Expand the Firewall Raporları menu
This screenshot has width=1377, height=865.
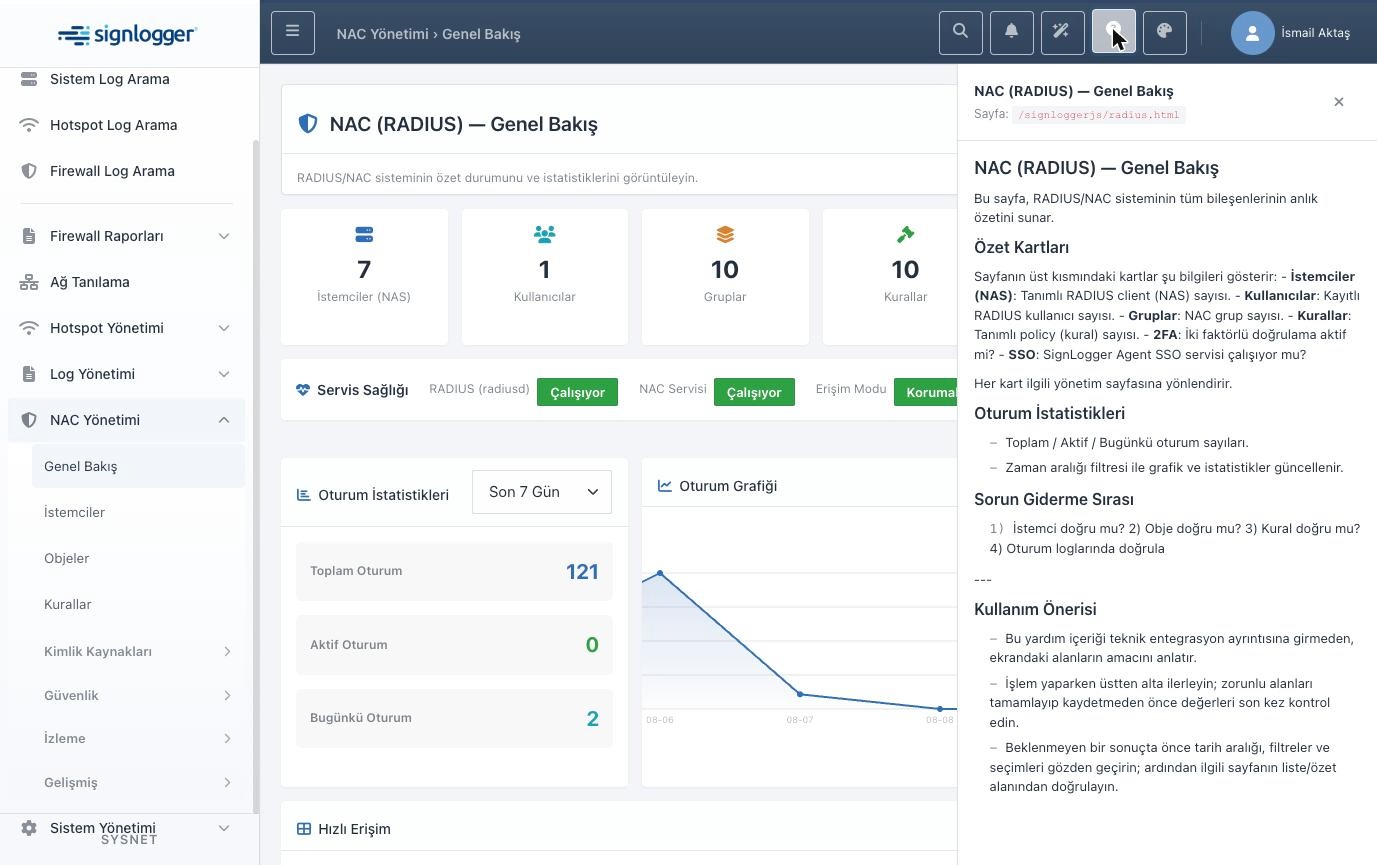pyautogui.click(x=126, y=236)
